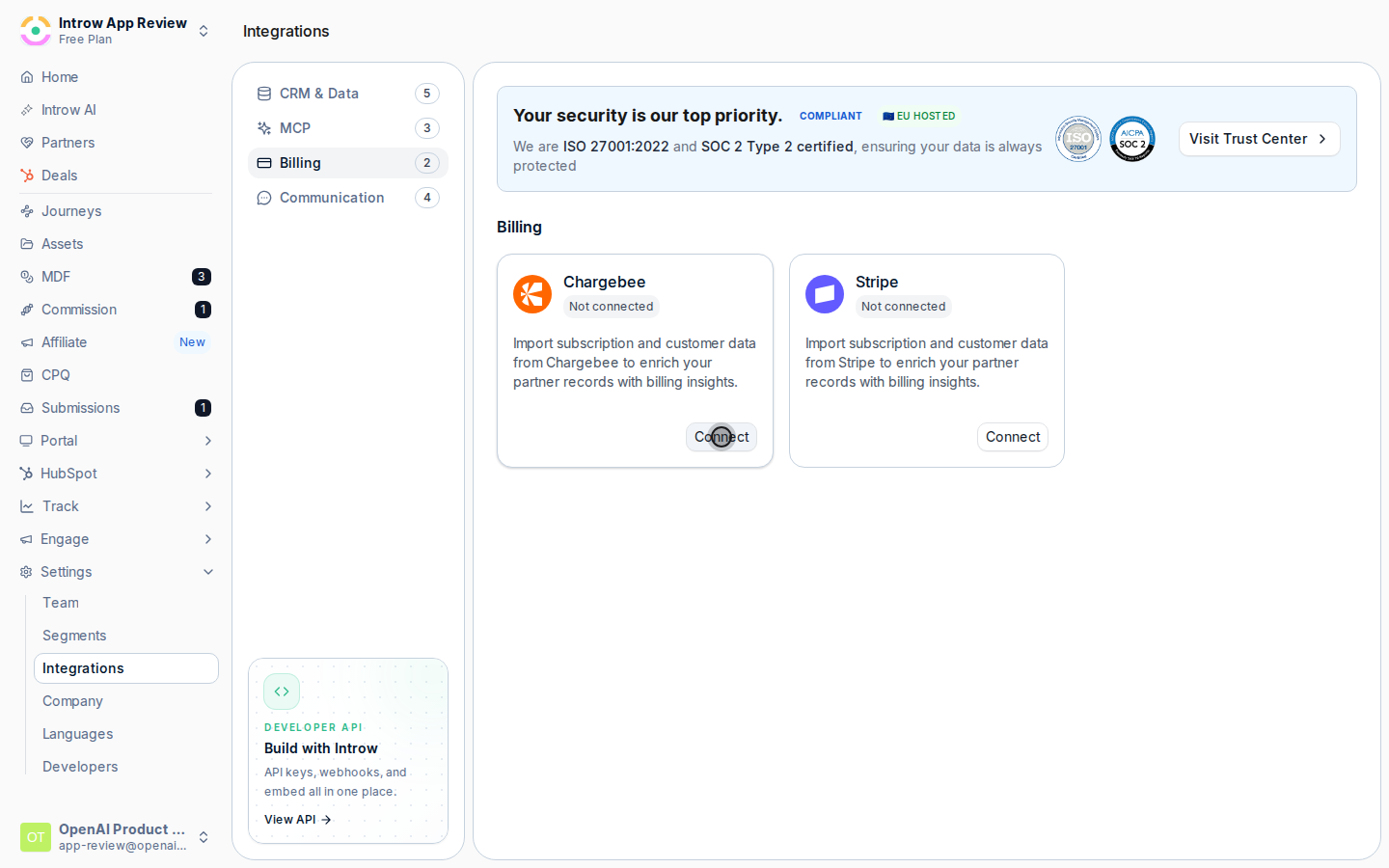Open Company settings
Viewport: 1389px width, 868px height.
pos(126,701)
